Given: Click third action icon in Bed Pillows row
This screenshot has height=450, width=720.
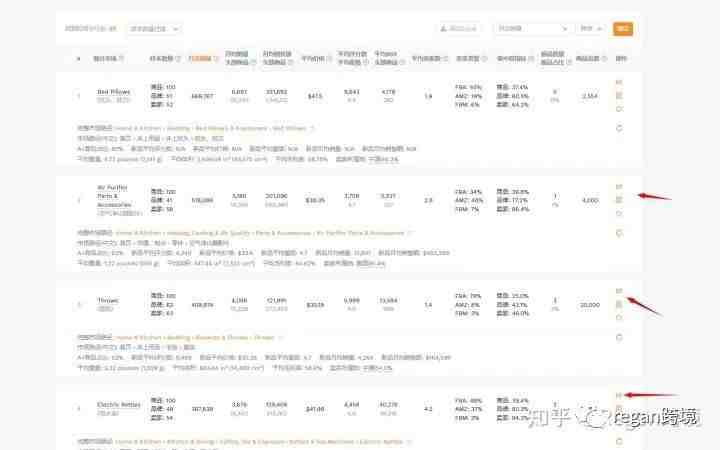Looking at the screenshot, I should (619, 109).
